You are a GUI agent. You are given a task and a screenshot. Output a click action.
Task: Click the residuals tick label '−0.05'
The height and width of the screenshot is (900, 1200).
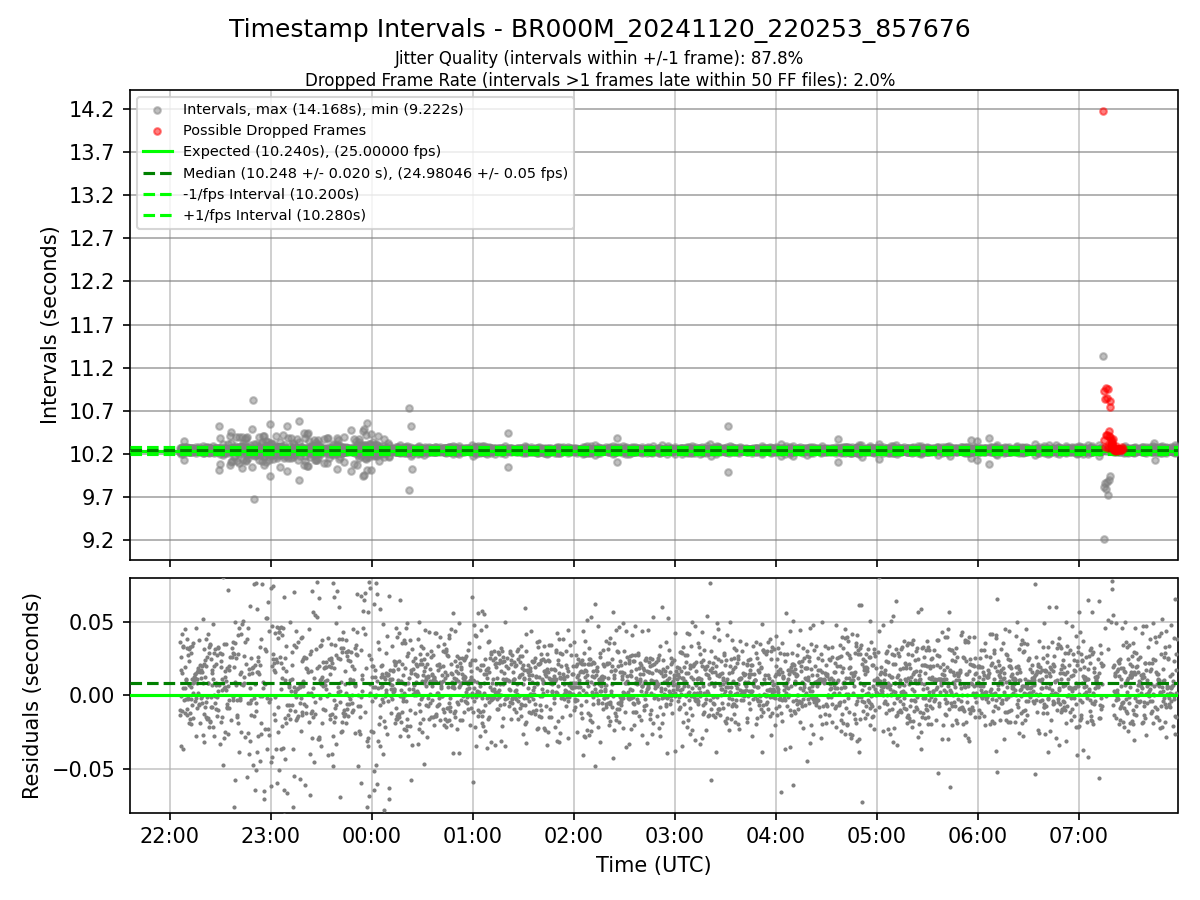coord(82,769)
